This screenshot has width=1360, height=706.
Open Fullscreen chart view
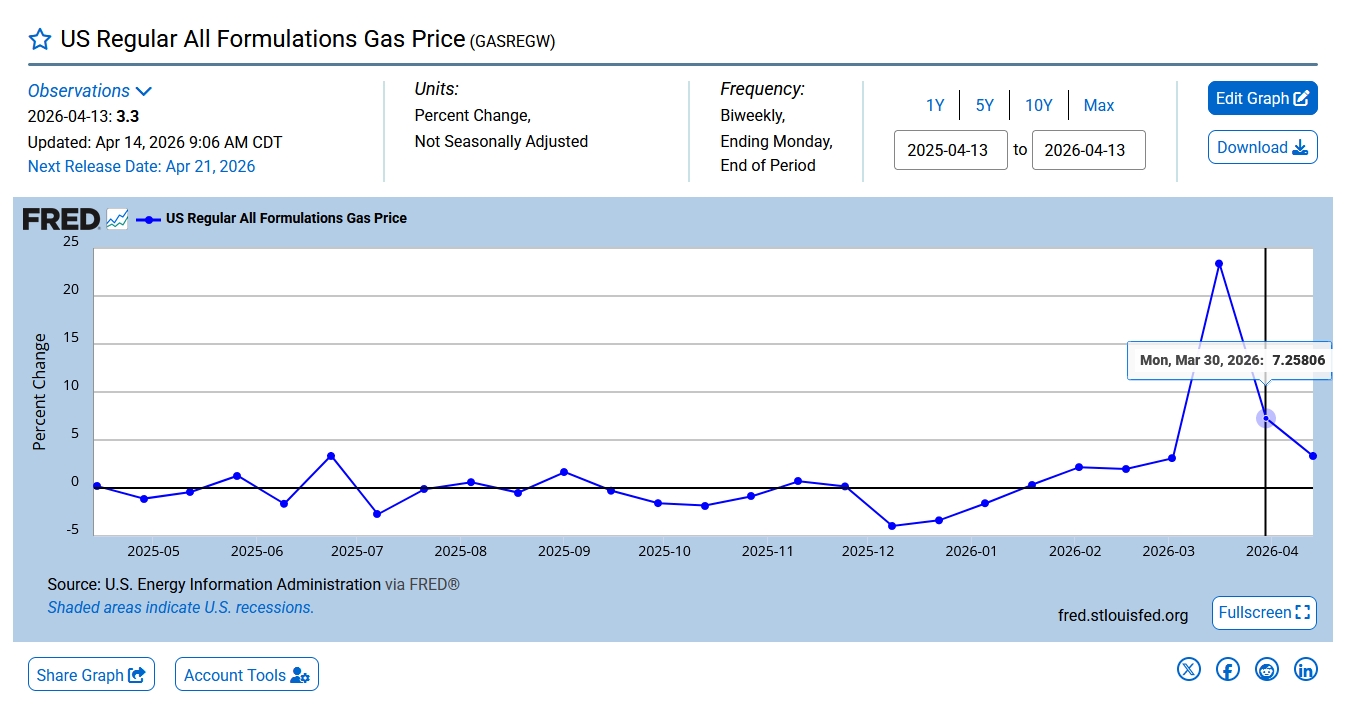(x=1263, y=612)
